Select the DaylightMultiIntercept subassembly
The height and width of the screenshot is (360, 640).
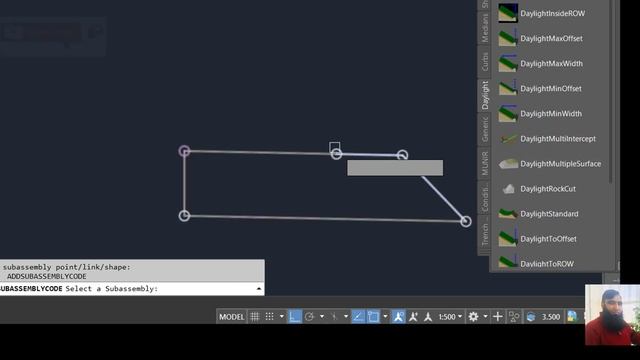pyautogui.click(x=547, y=139)
